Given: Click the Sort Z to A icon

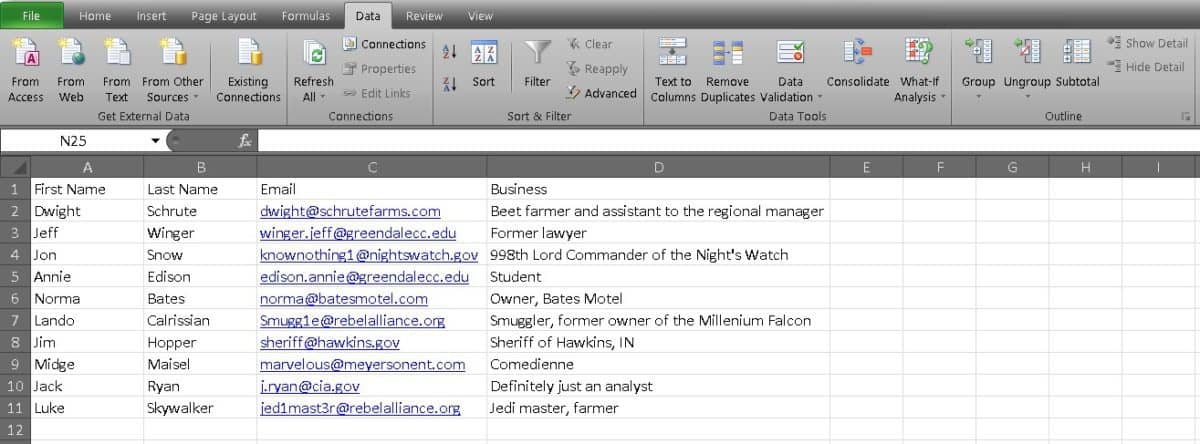Looking at the screenshot, I should pyautogui.click(x=449, y=83).
